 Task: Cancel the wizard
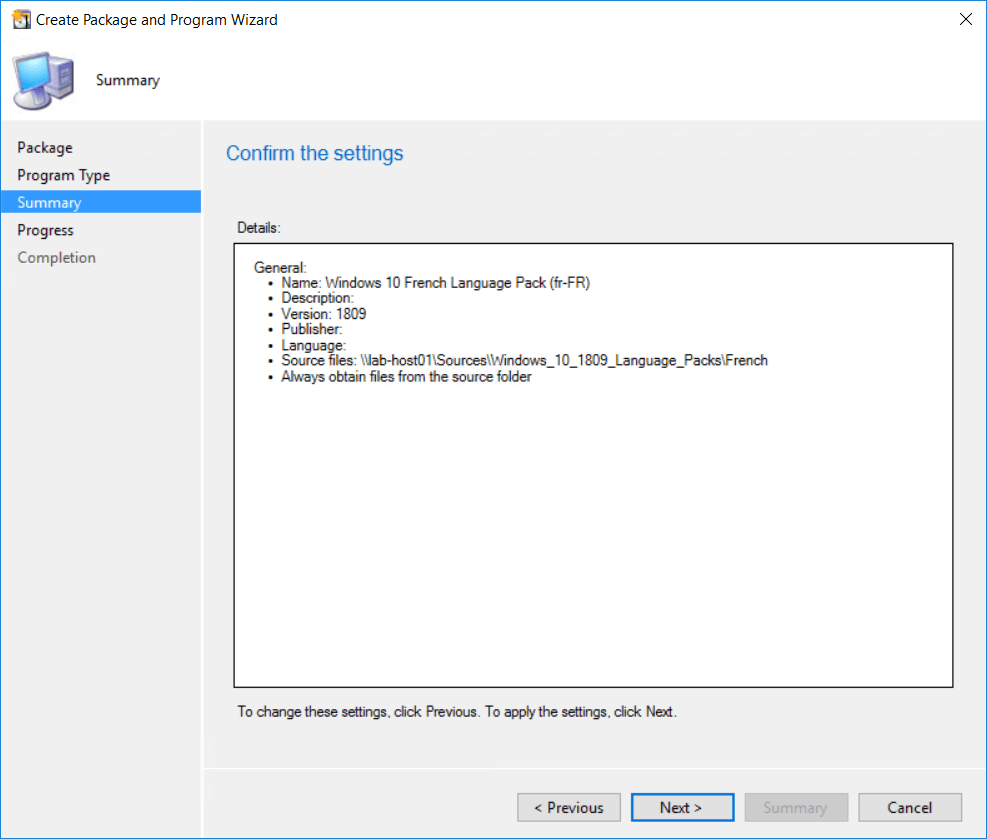click(909, 807)
